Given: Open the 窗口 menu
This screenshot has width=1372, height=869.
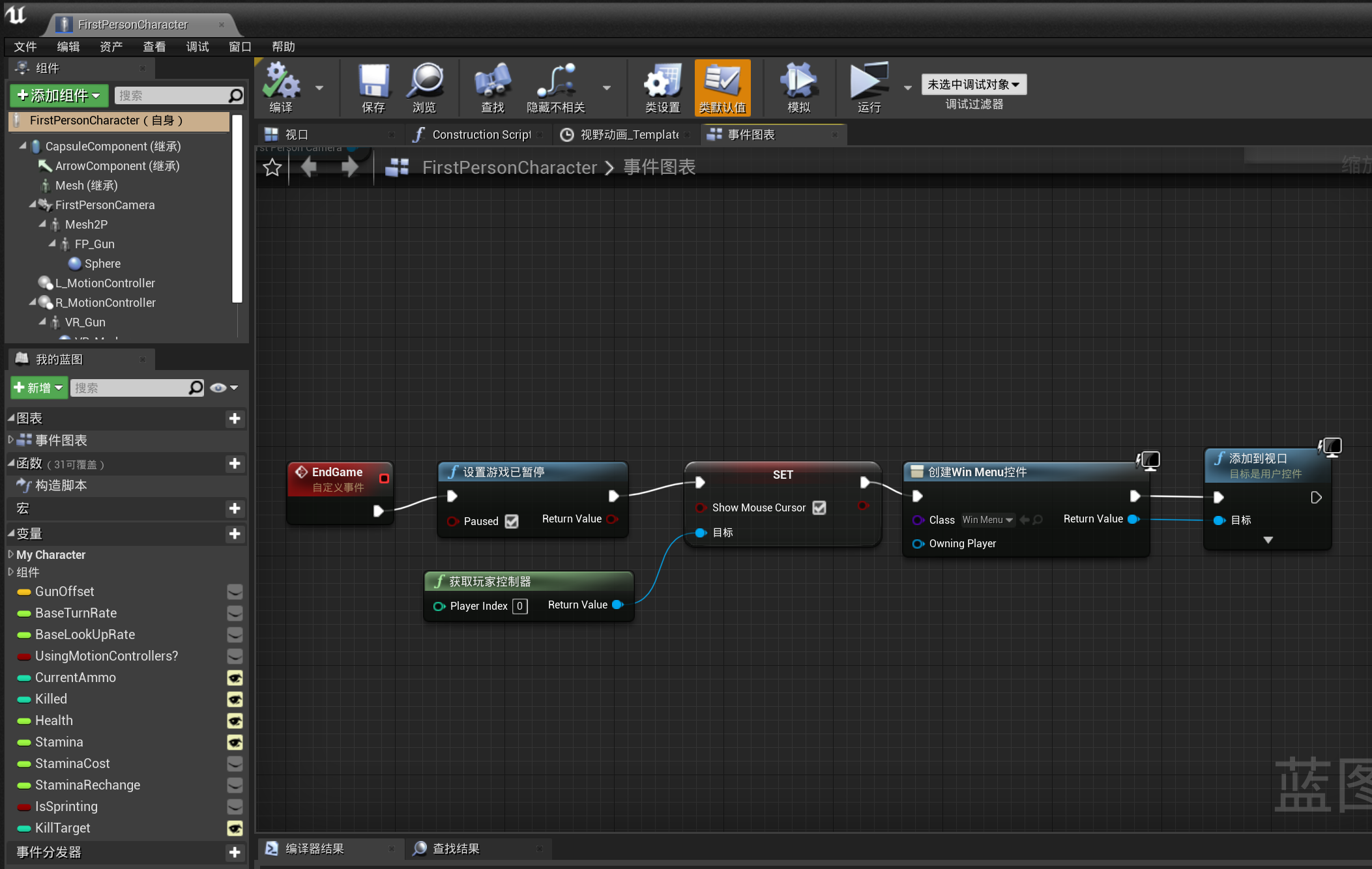Looking at the screenshot, I should pyautogui.click(x=239, y=46).
